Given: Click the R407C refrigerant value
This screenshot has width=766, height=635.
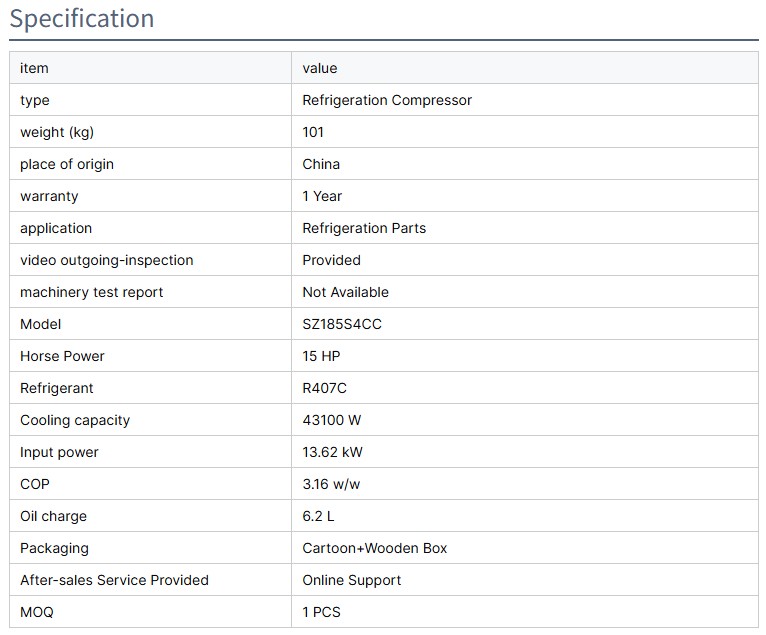Looking at the screenshot, I should [x=324, y=388].
